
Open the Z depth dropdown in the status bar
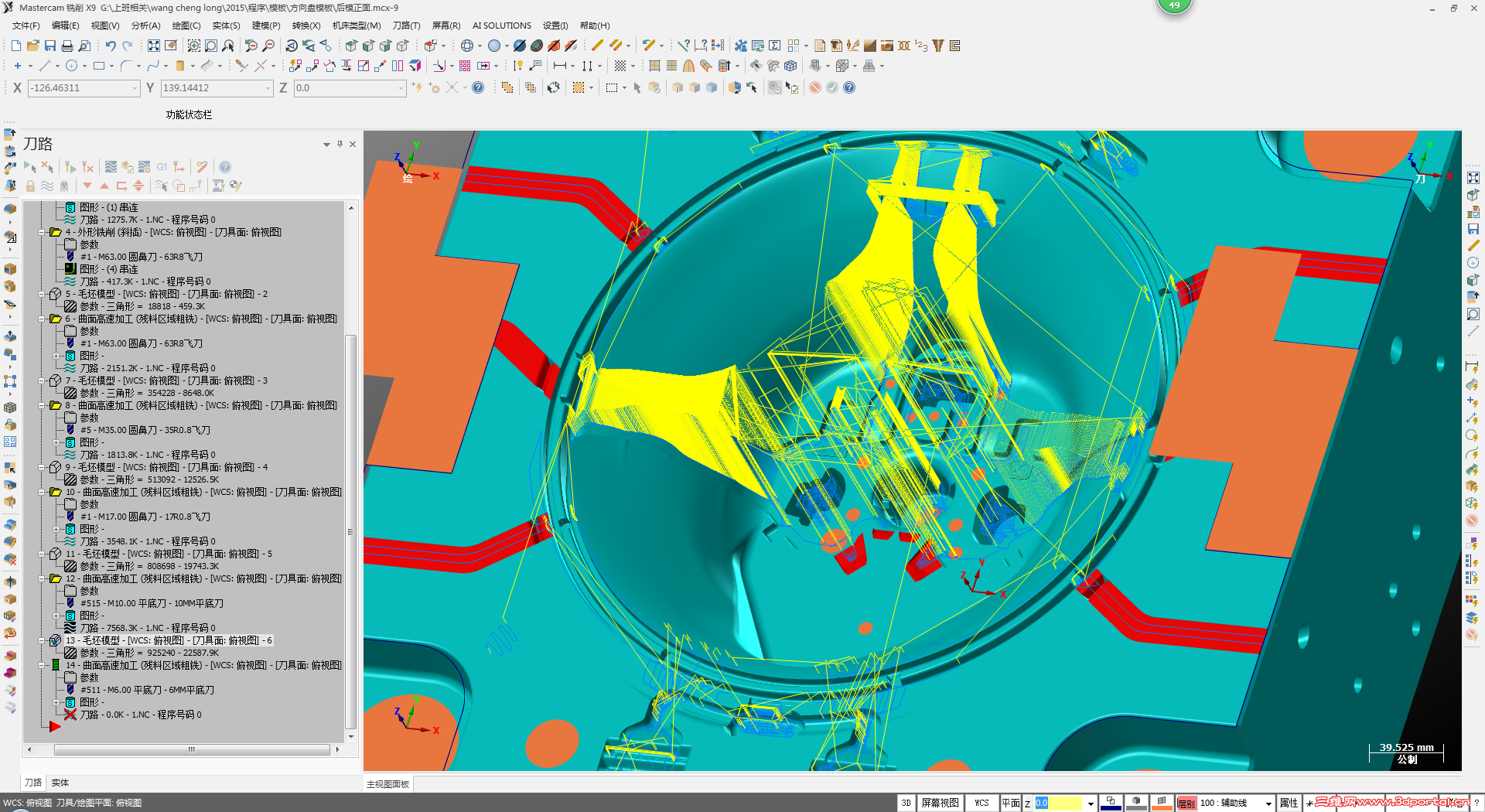point(1091,803)
